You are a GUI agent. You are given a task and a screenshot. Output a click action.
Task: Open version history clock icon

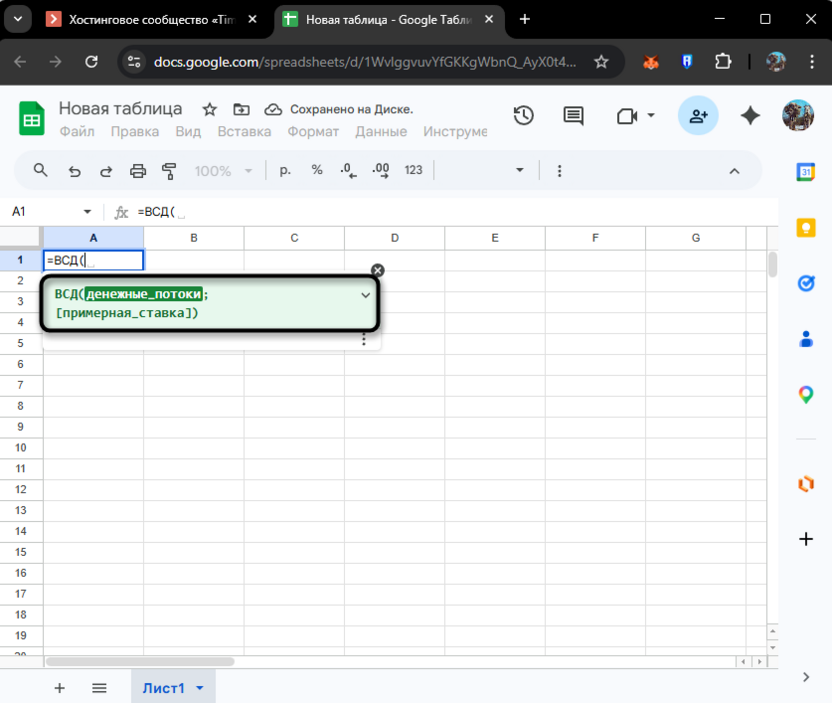(x=523, y=116)
